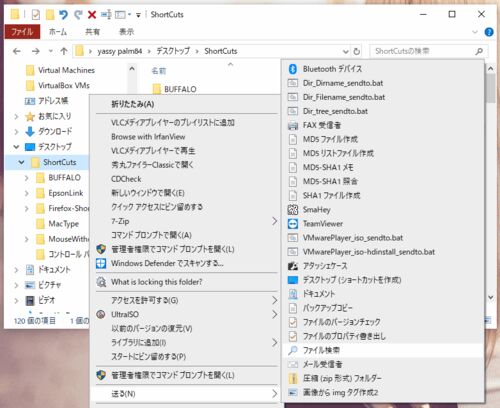Click 画像から img タグ作成2 entry

point(383,392)
